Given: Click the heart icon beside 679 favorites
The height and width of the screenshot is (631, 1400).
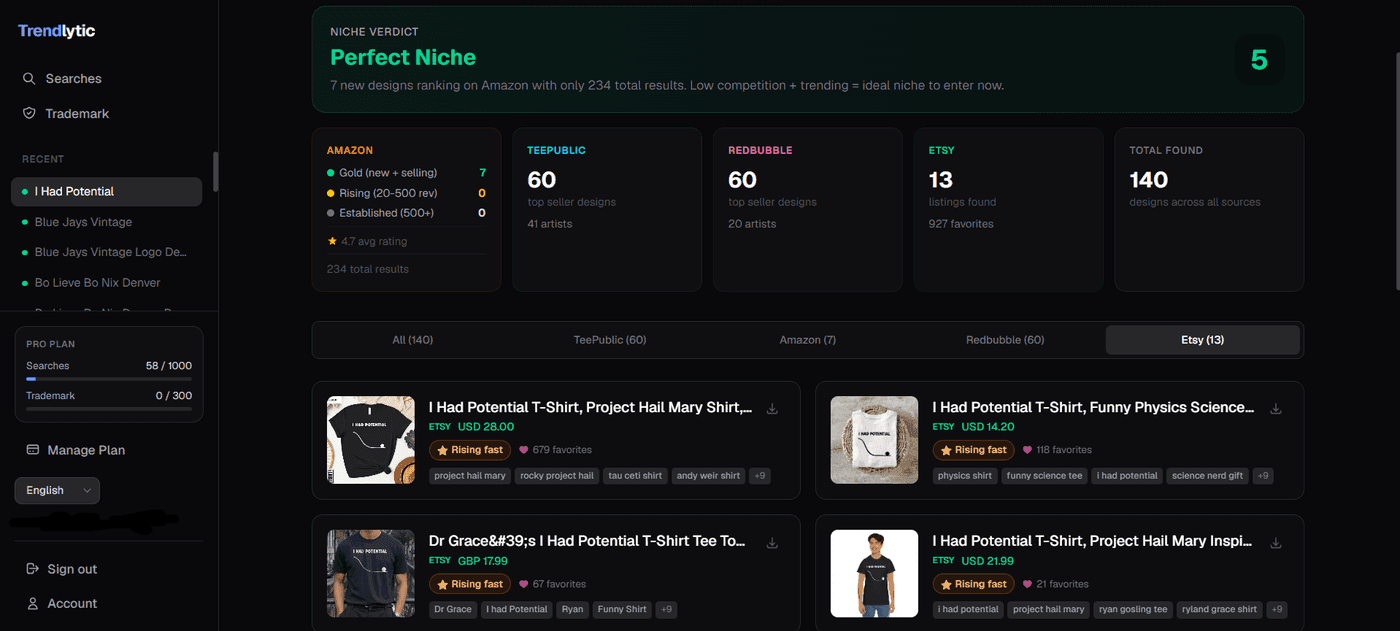Looking at the screenshot, I should tap(524, 450).
